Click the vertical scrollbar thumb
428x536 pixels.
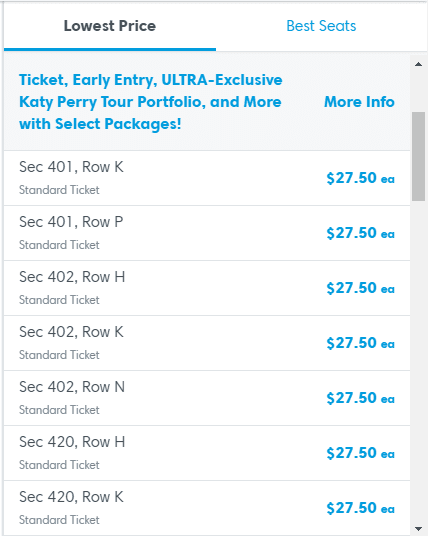pos(418,156)
